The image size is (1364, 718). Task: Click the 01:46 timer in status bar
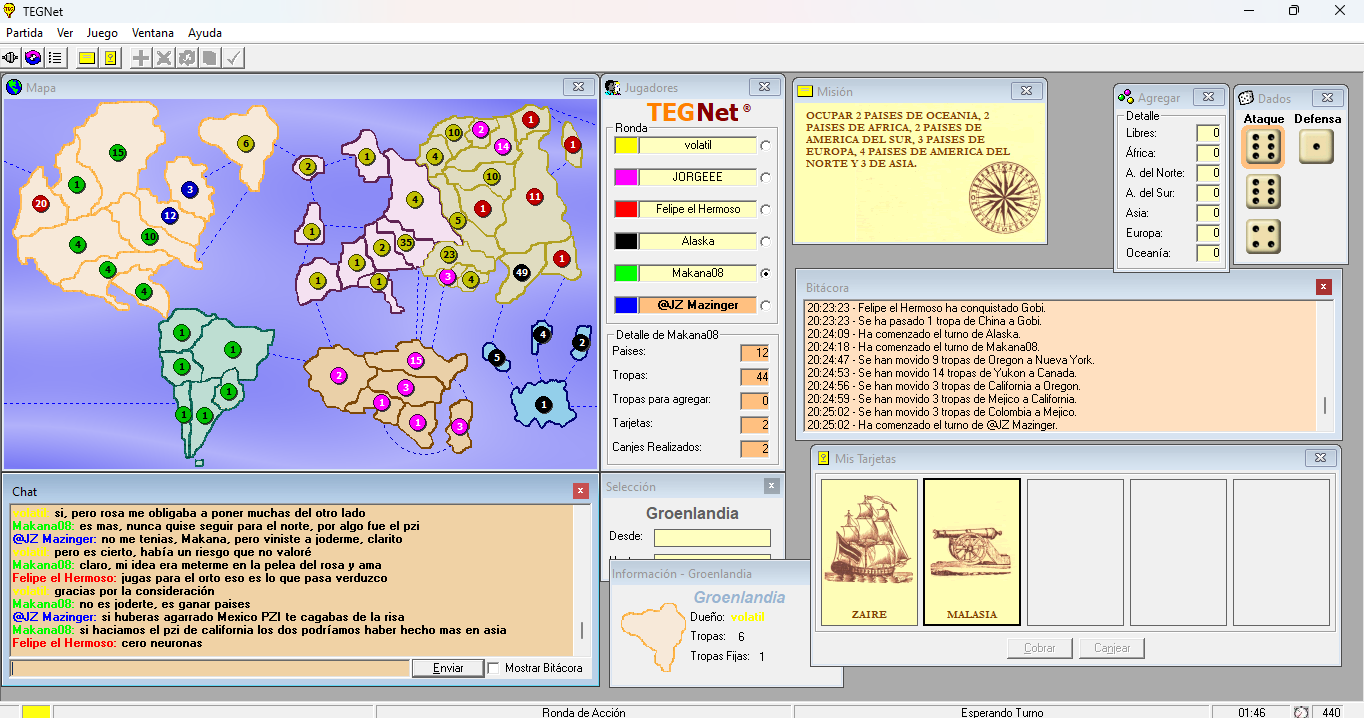pos(1251,712)
